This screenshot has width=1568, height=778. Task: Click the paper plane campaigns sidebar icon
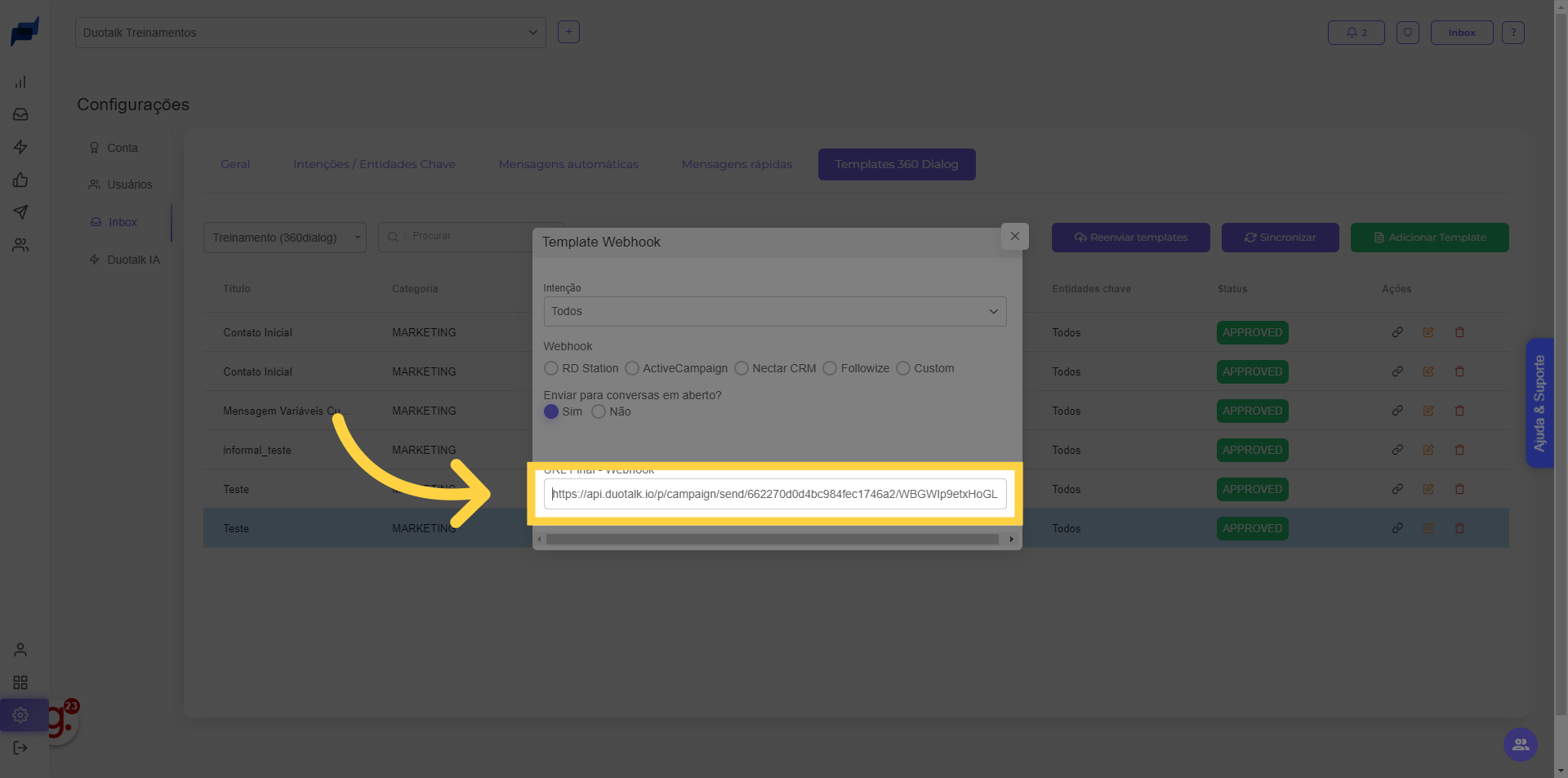[20, 212]
